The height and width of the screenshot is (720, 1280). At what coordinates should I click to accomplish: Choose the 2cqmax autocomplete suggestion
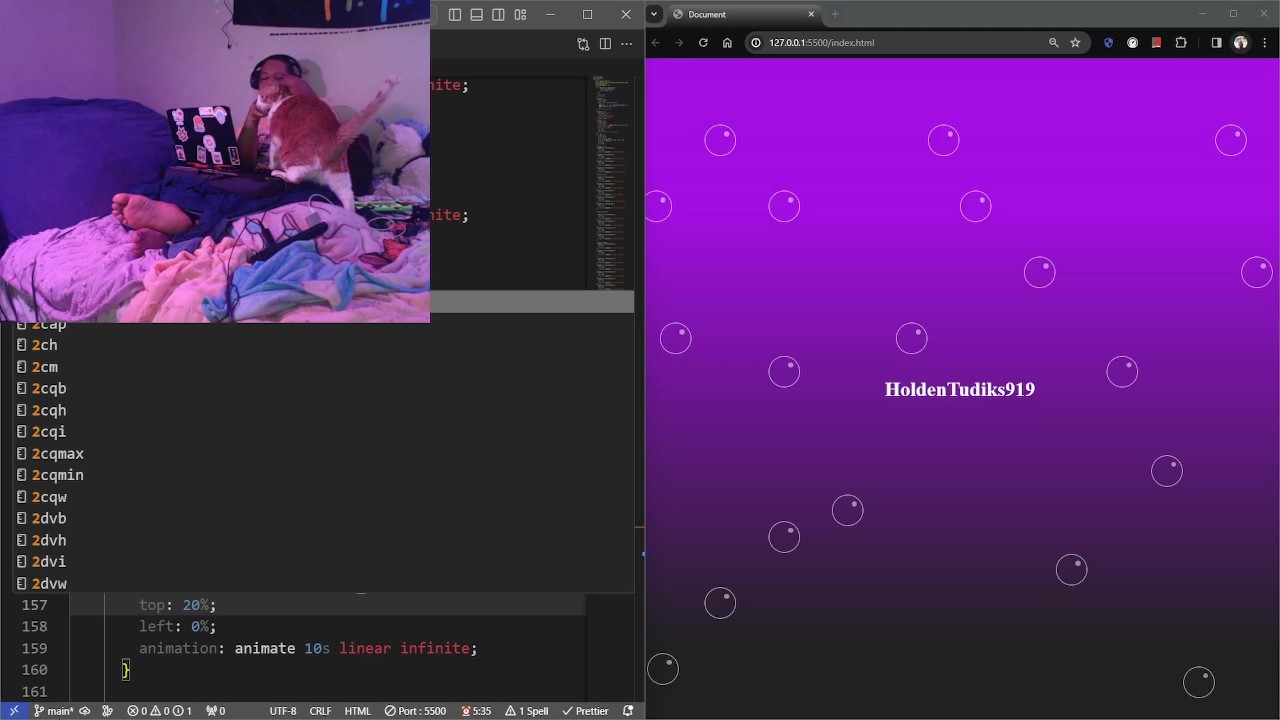[57, 454]
